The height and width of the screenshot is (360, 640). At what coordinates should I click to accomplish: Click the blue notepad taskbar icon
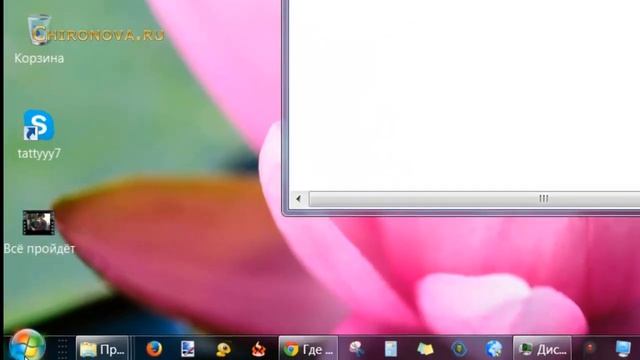391,349
